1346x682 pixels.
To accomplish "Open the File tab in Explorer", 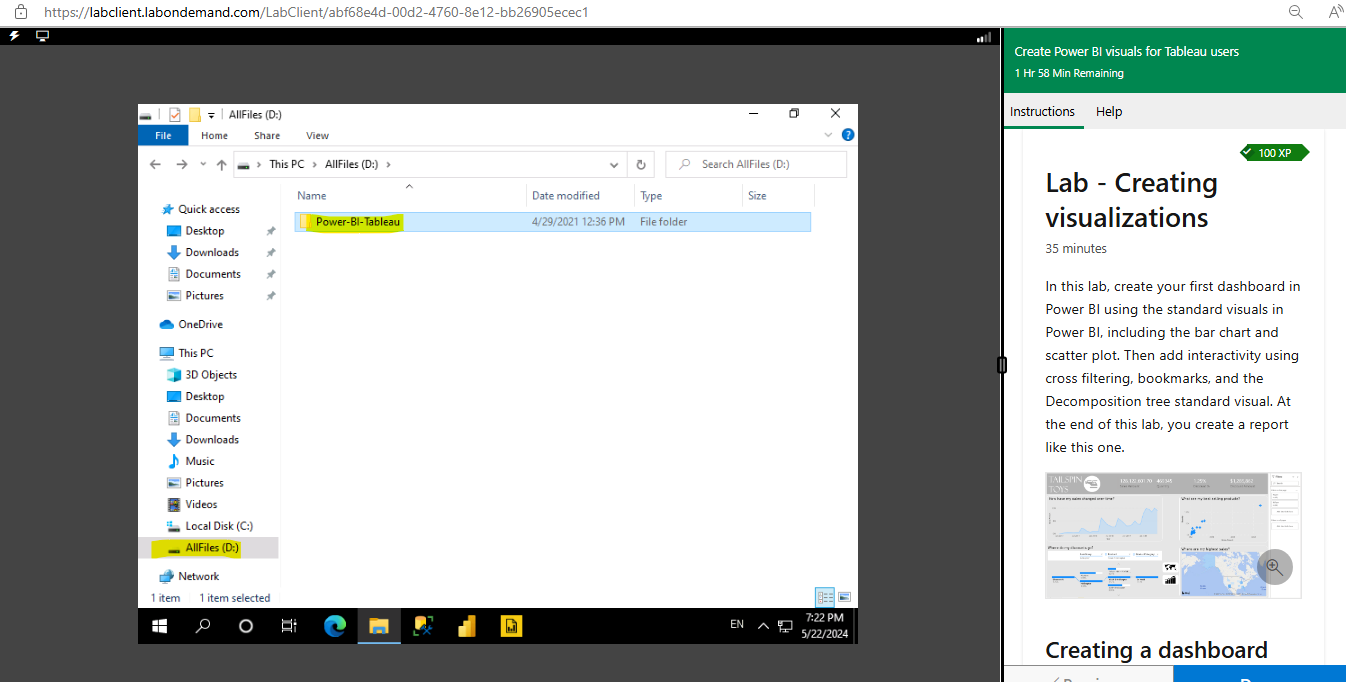I will 163,135.
